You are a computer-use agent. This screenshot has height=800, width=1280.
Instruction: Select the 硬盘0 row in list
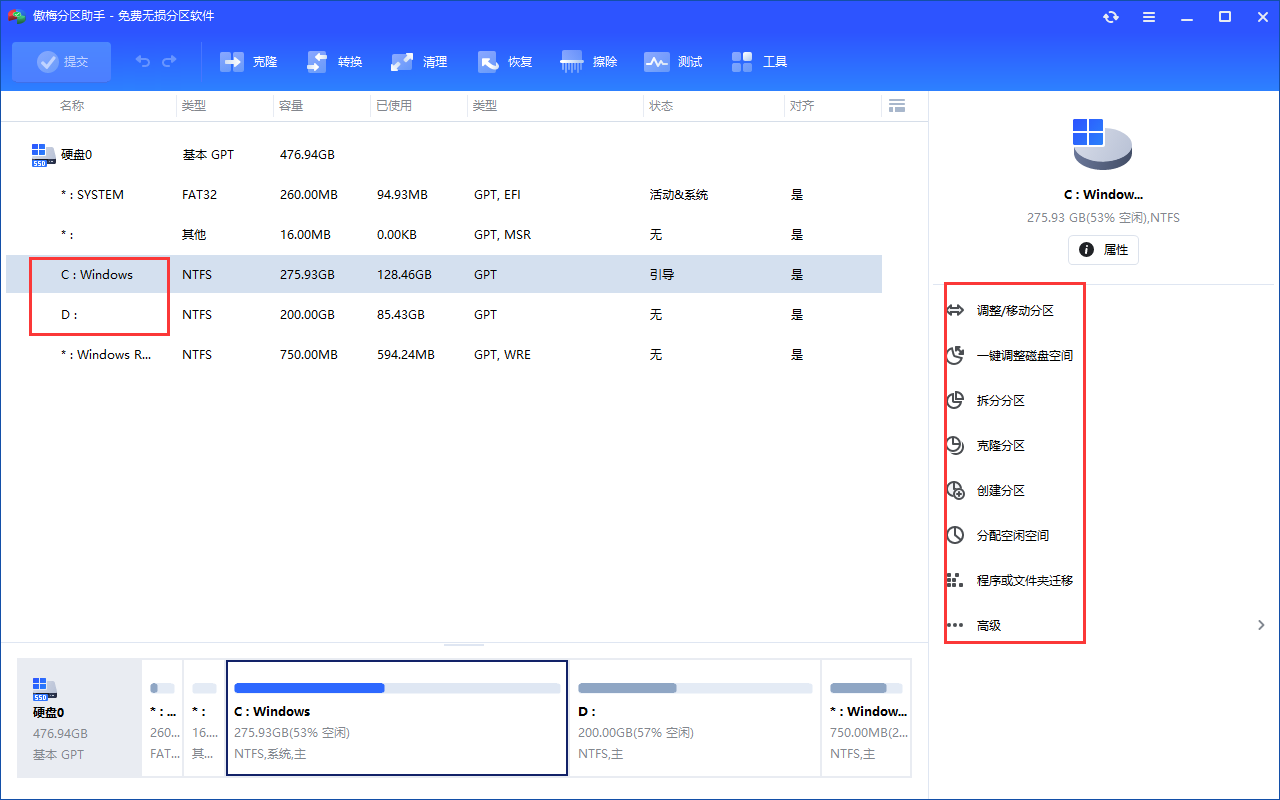coord(444,155)
